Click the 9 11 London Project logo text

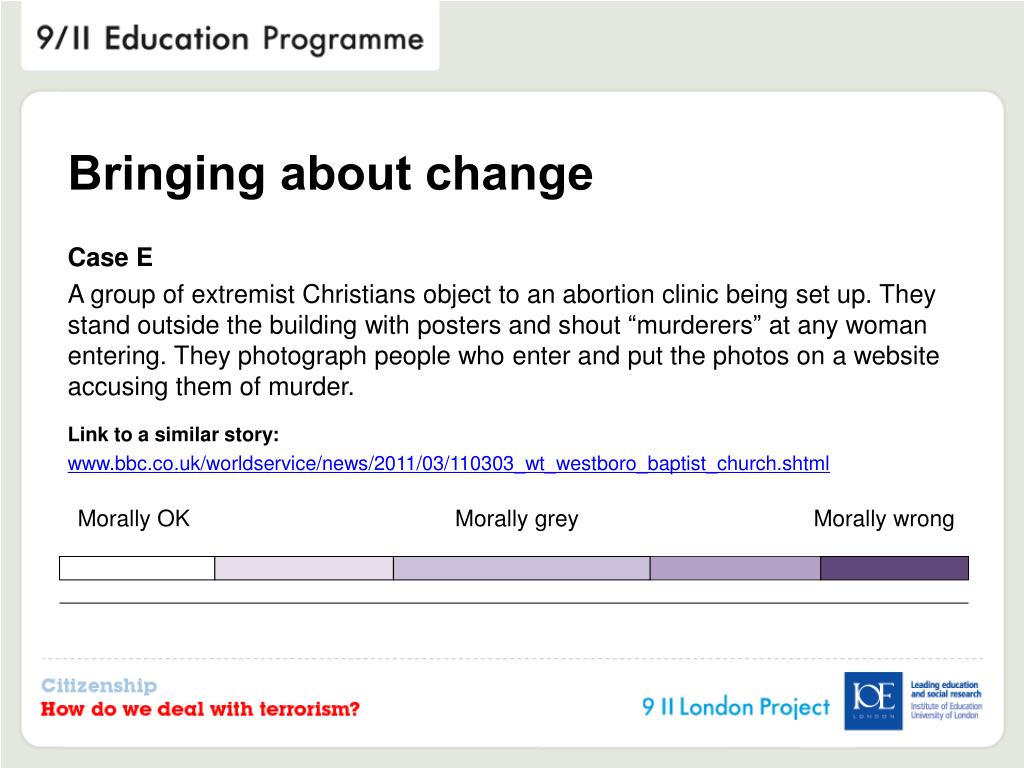click(x=736, y=707)
